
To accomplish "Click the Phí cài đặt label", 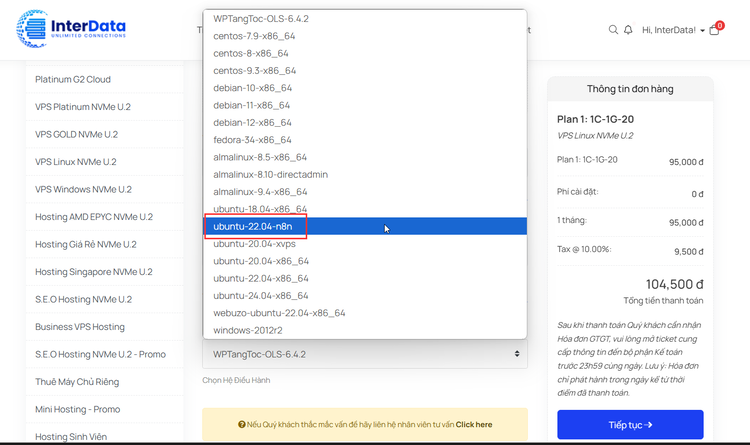I will [x=577, y=192].
